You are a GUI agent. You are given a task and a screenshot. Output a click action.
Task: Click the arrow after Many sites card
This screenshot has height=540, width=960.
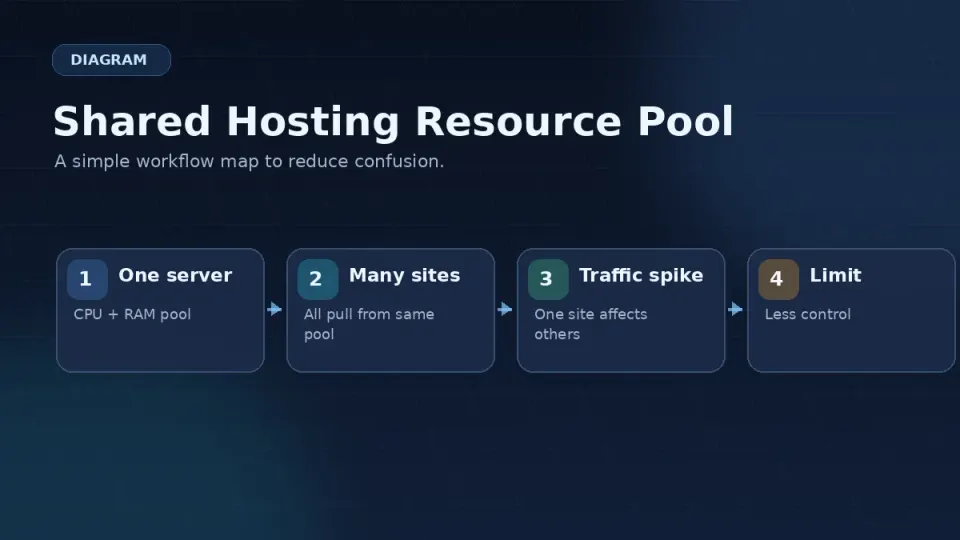coord(505,309)
